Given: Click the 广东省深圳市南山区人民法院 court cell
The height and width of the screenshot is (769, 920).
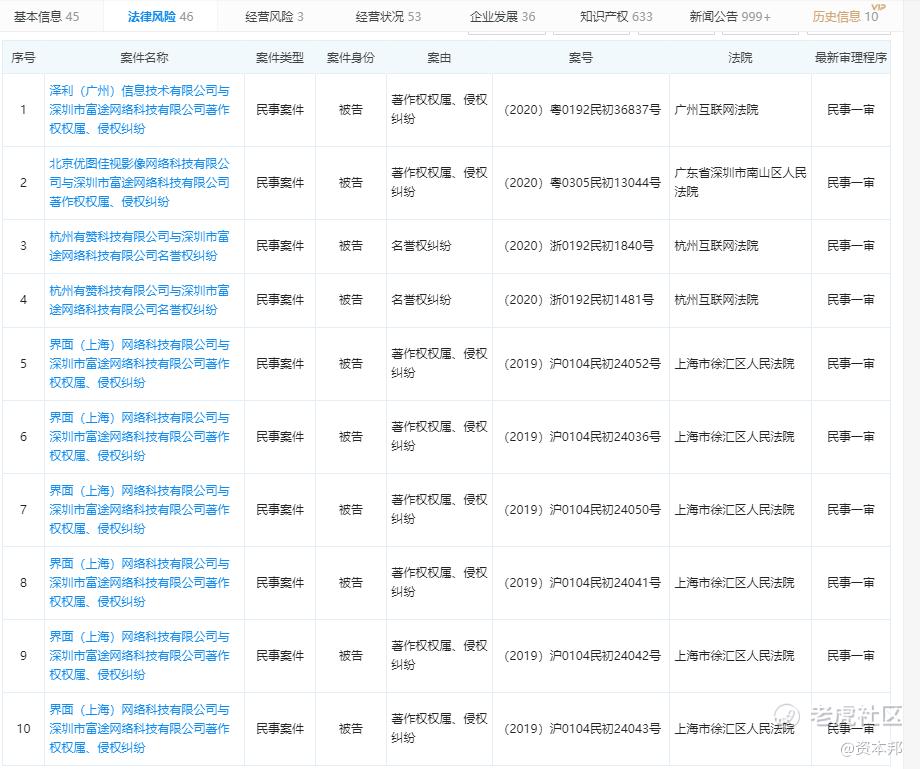Looking at the screenshot, I should 740,182.
